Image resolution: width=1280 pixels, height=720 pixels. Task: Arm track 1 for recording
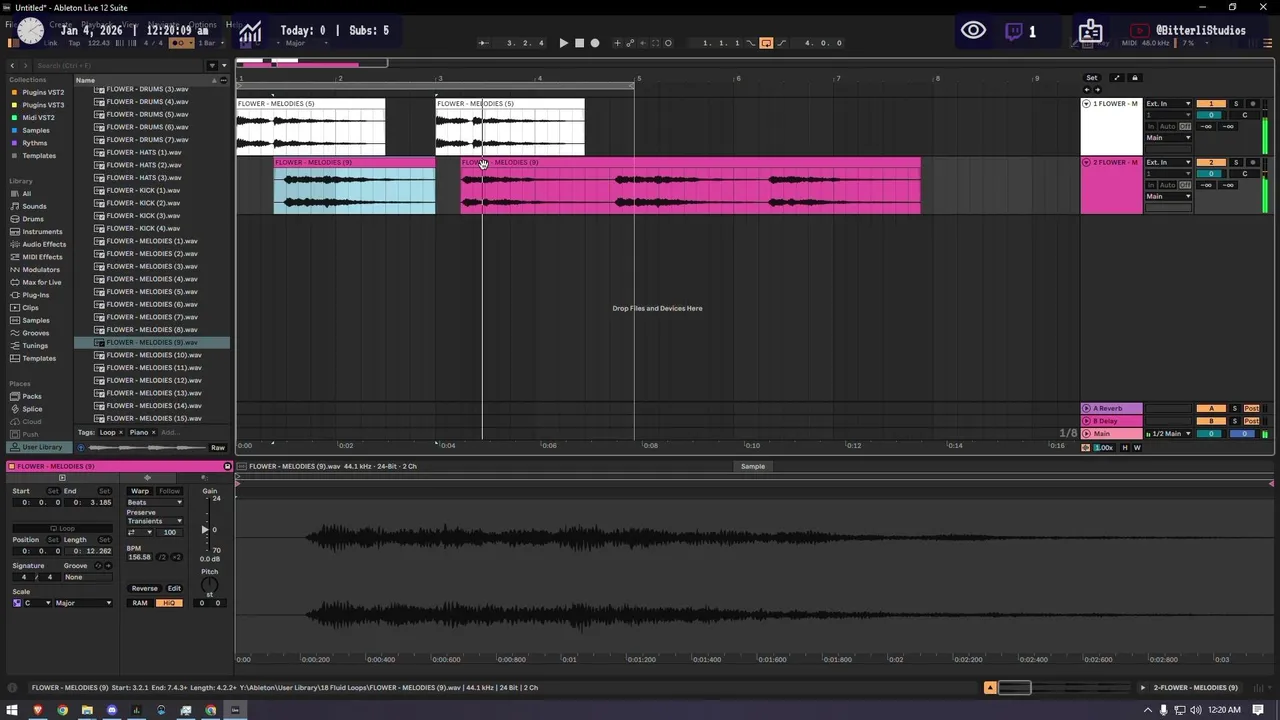(1252, 104)
